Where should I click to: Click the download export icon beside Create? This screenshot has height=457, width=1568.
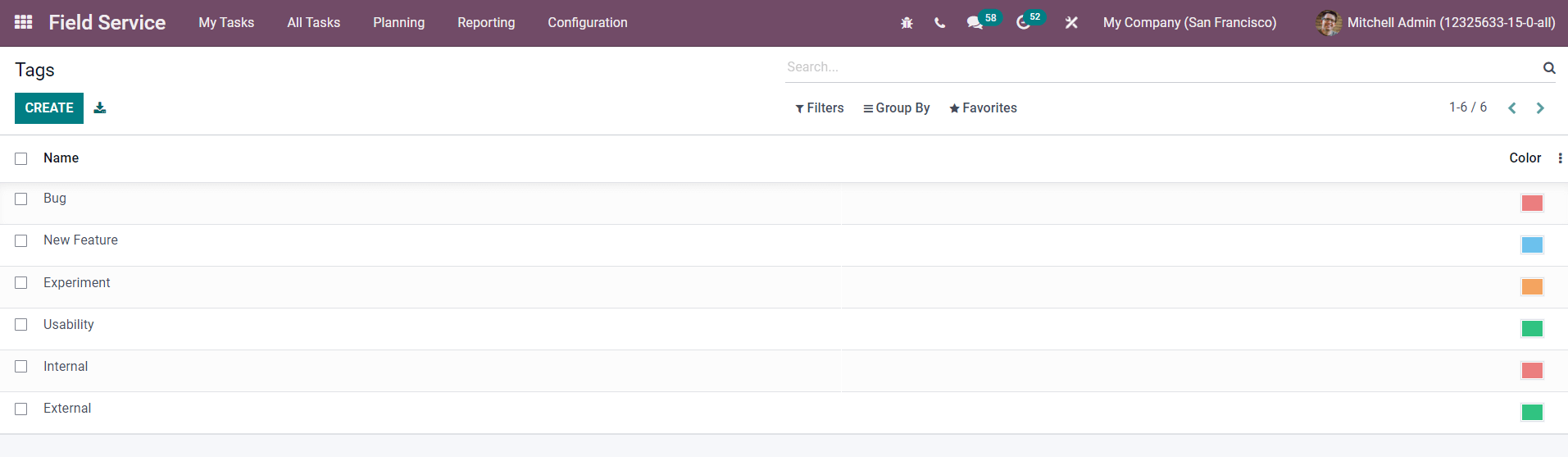tap(100, 107)
